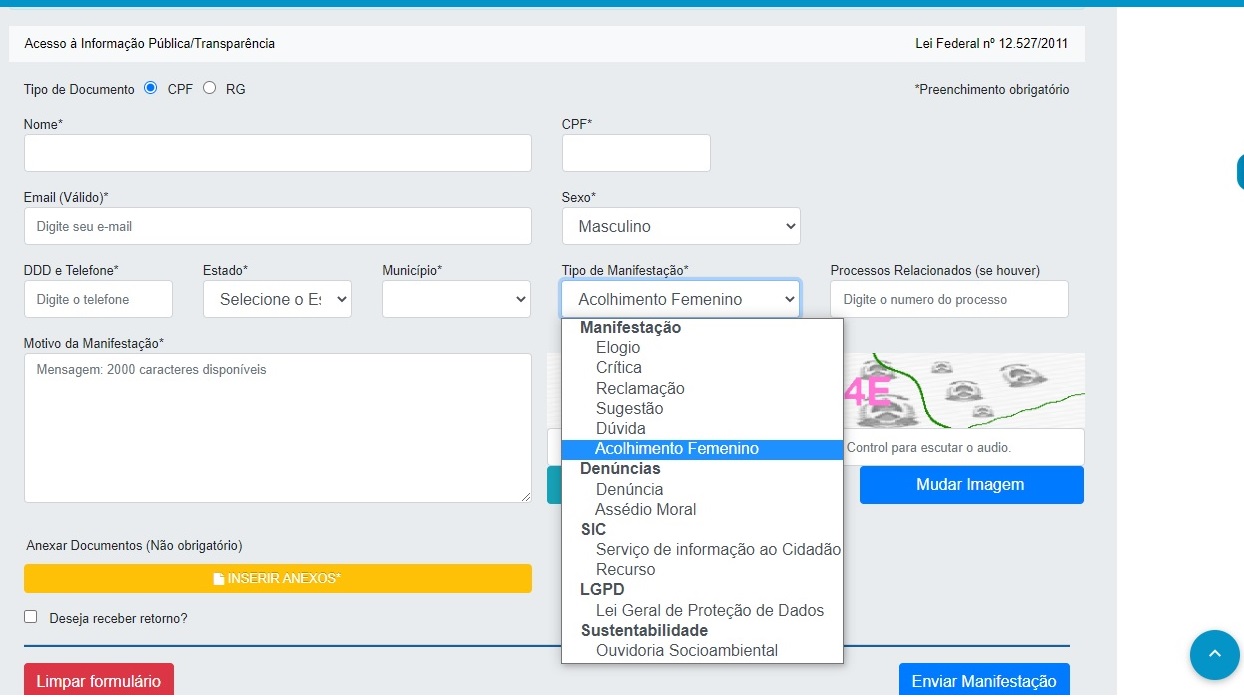1244x697 pixels.
Task: Click the Limpar formulário button
Action: pos(99,681)
